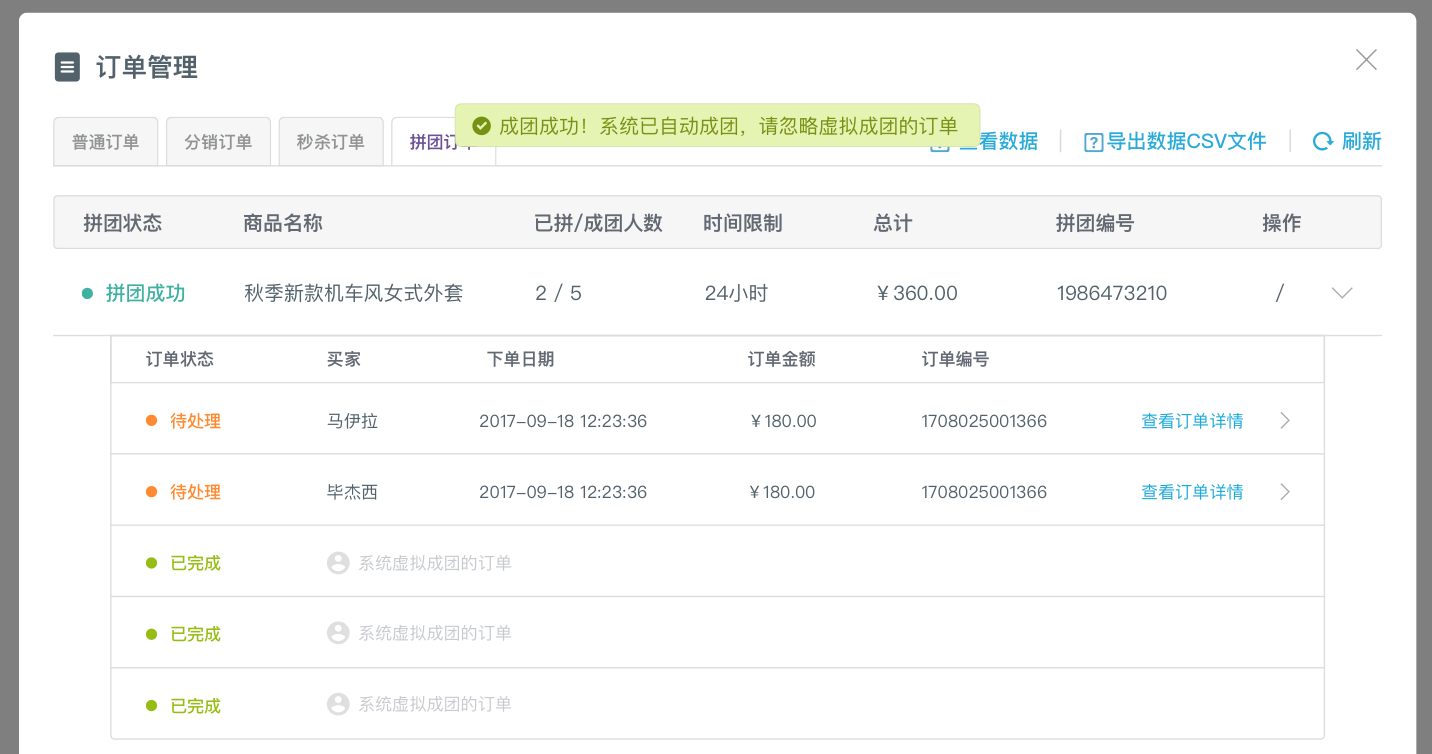Viewport: 1432px width, 754px height.
Task: Click 待处理 status in 马伊拉 row
Action: 195,421
